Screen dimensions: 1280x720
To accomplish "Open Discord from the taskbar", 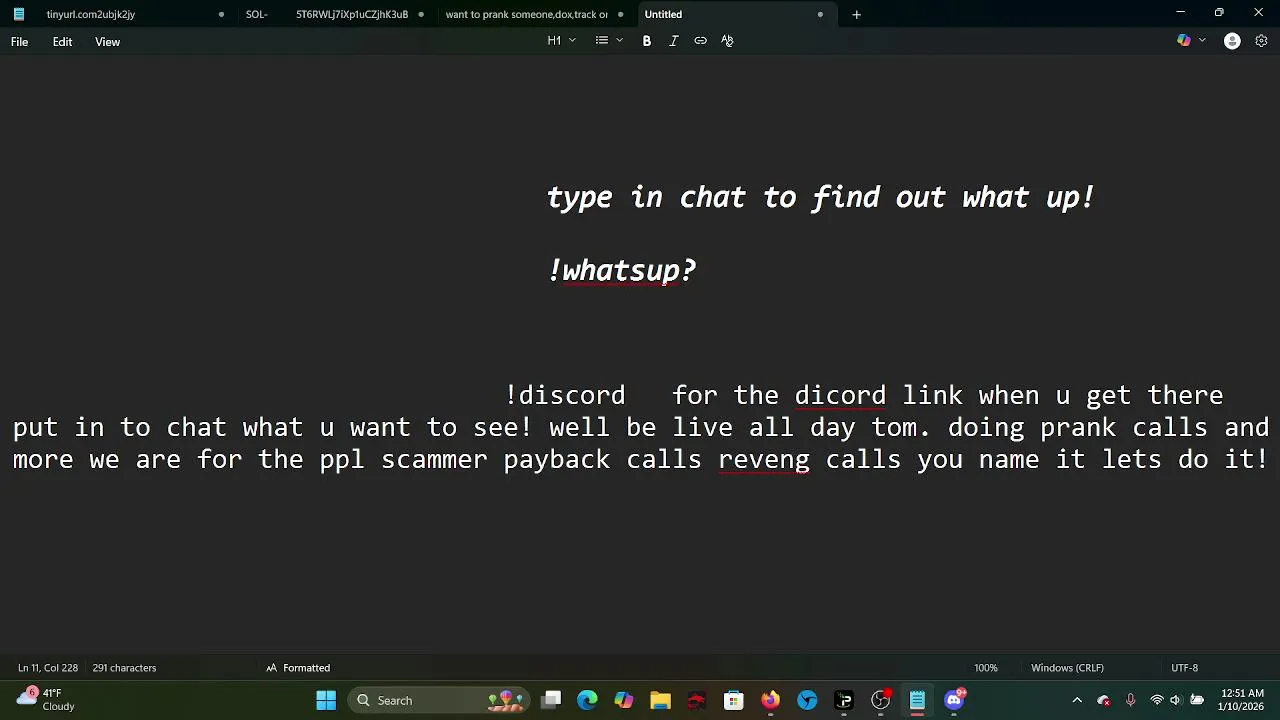I will click(x=954, y=700).
